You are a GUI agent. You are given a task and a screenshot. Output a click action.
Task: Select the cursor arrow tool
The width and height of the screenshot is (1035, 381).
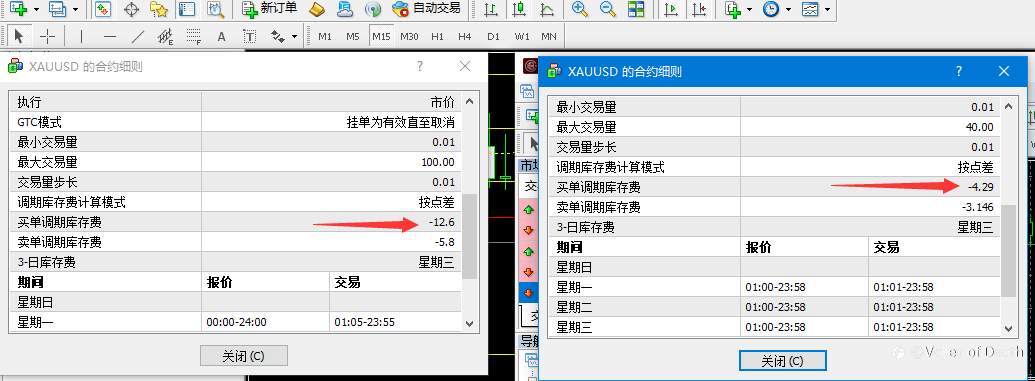pos(18,36)
